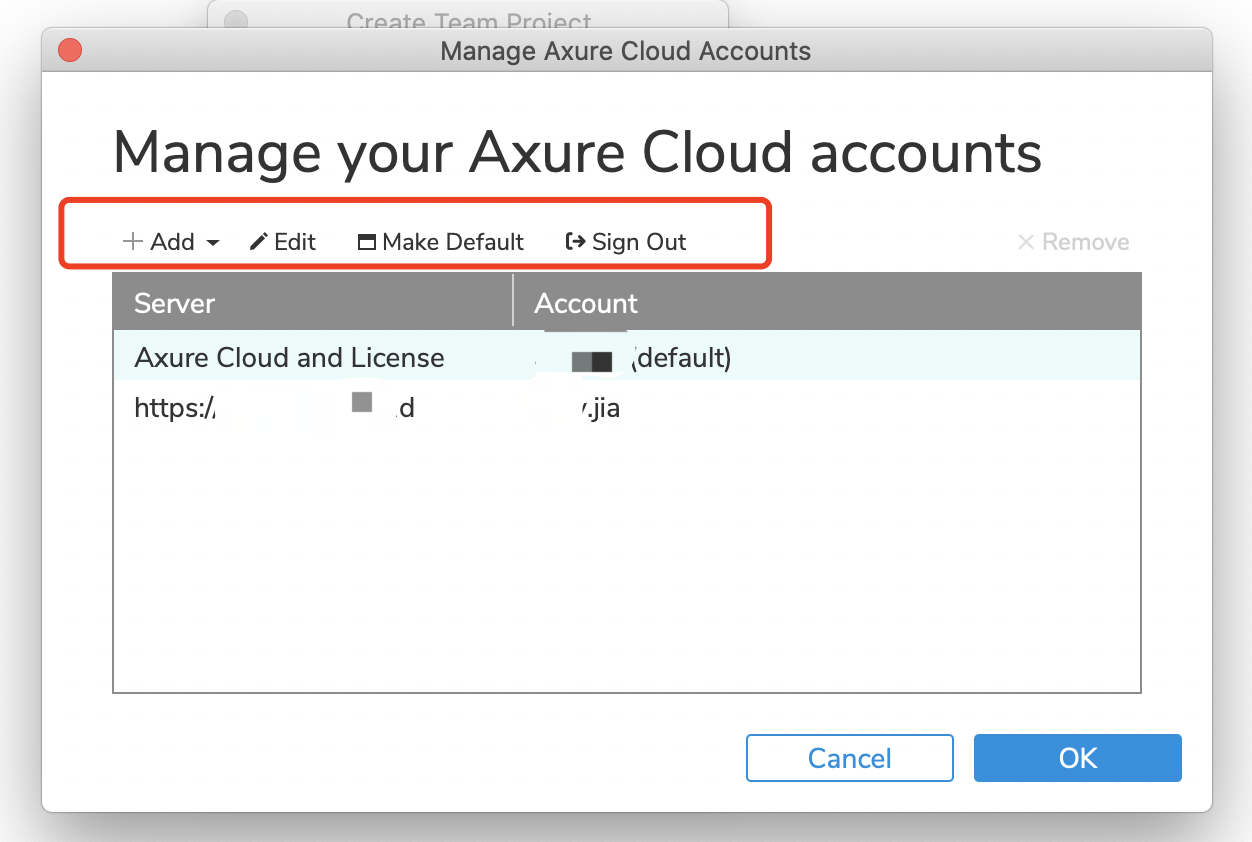The image size is (1252, 842).
Task: Confirm with the OK button
Action: tap(1077, 758)
